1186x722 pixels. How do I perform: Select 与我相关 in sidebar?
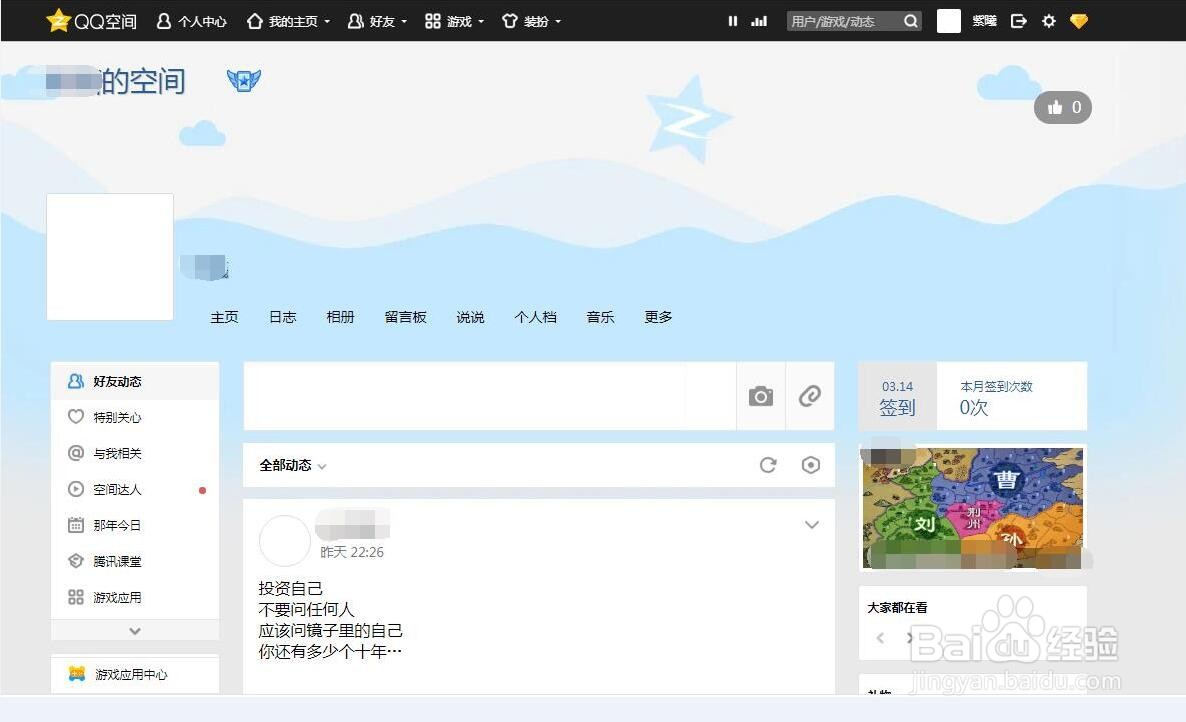point(135,453)
